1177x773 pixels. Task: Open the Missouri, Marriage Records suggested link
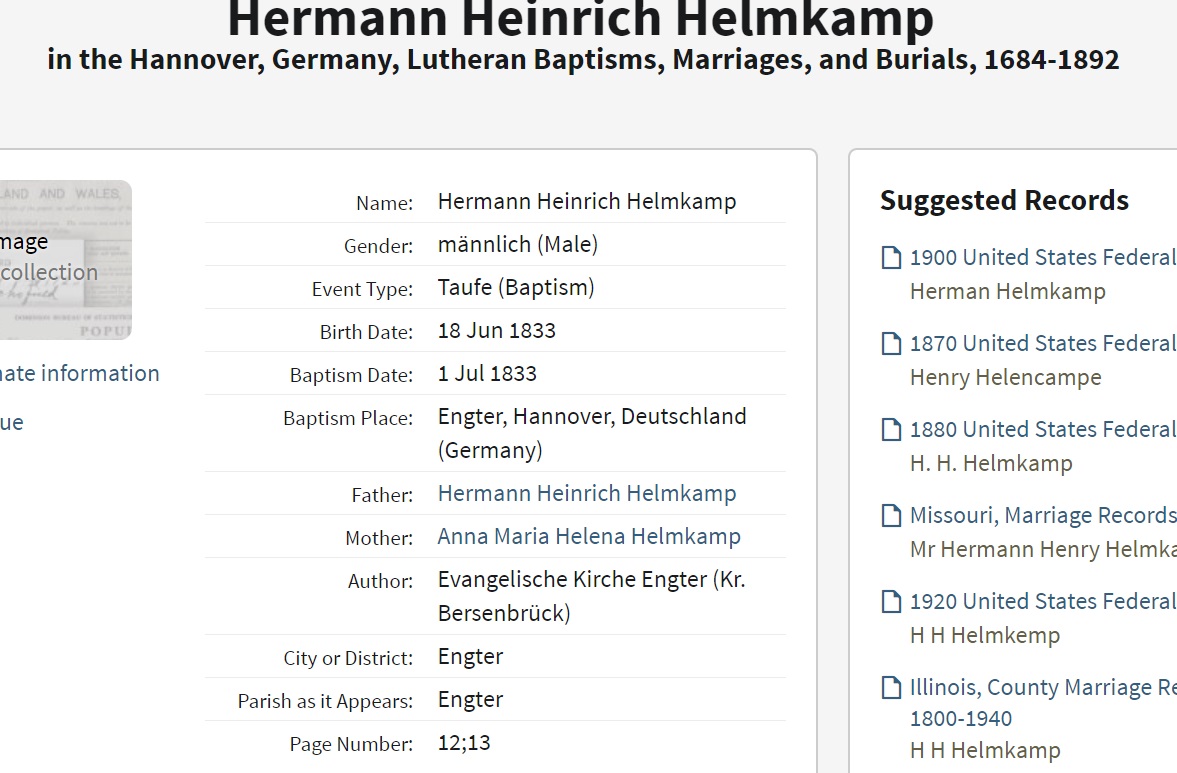coord(1042,516)
